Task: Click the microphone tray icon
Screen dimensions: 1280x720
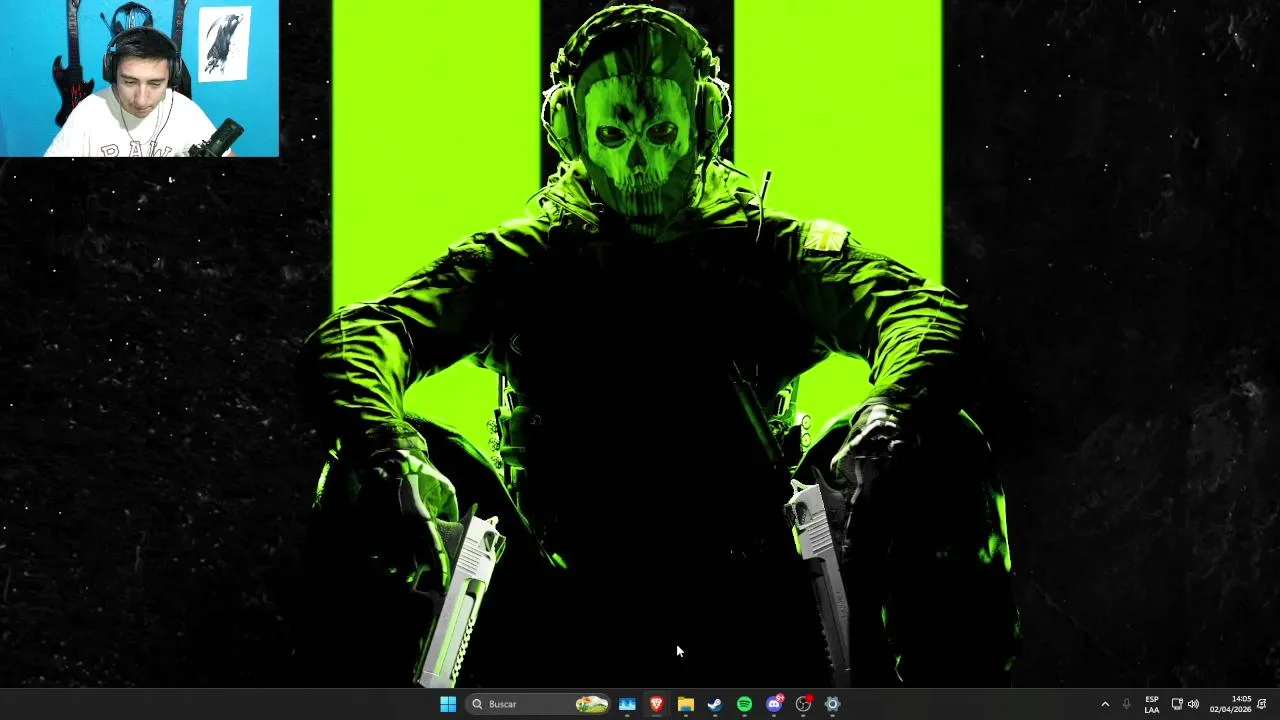Action: coord(1126,704)
